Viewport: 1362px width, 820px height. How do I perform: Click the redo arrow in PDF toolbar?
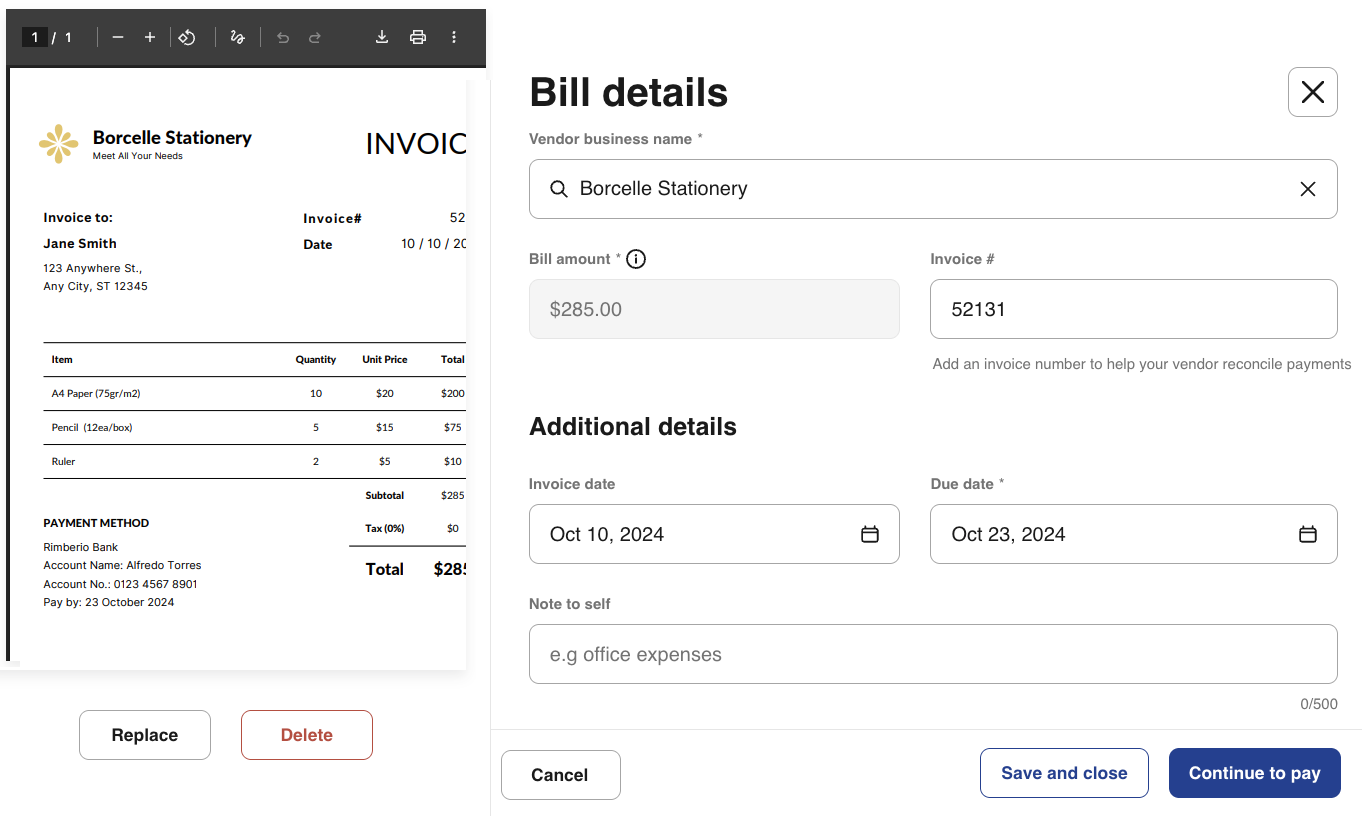[x=315, y=37]
